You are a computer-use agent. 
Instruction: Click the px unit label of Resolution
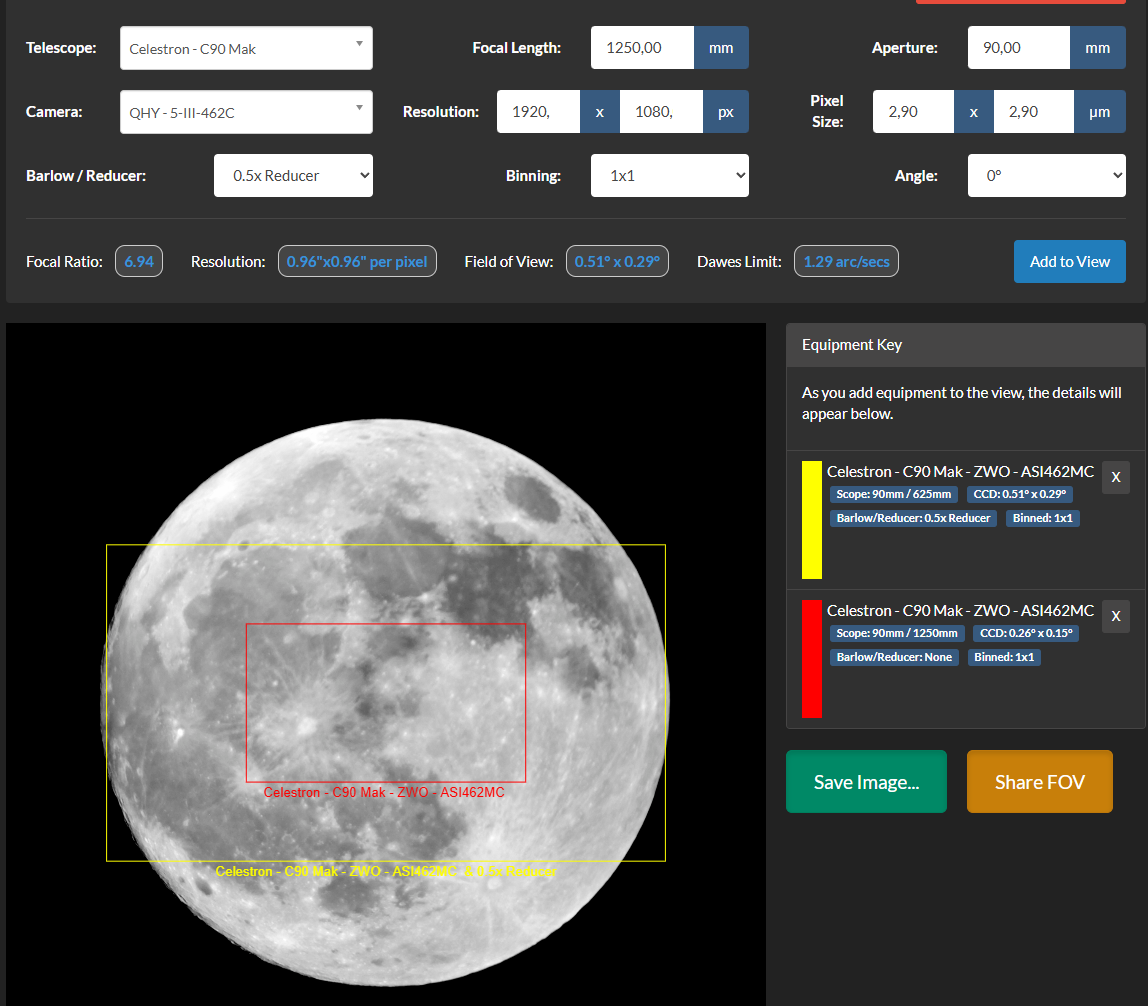pyautogui.click(x=726, y=111)
